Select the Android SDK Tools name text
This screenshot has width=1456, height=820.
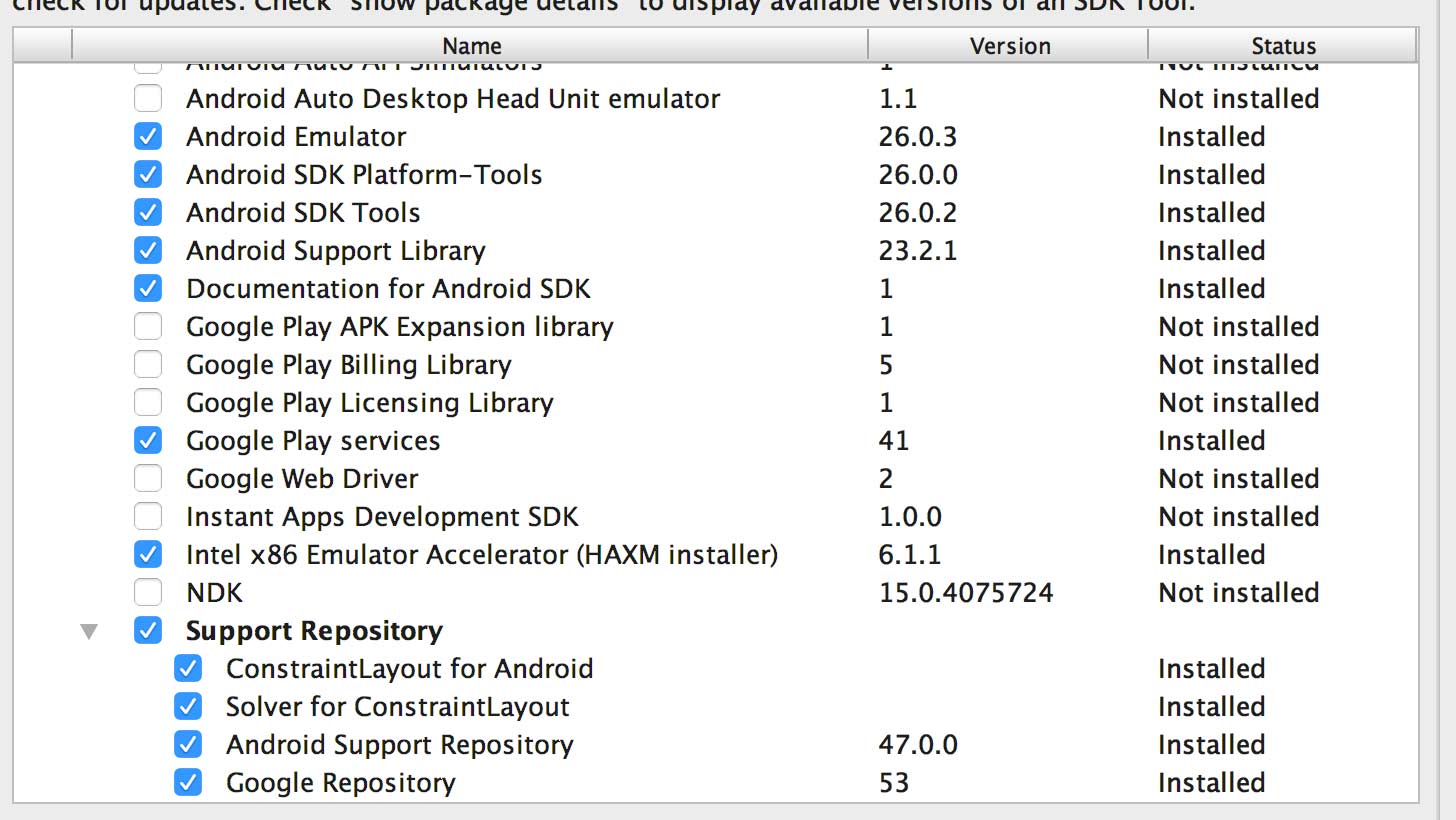pyautogui.click(x=303, y=213)
